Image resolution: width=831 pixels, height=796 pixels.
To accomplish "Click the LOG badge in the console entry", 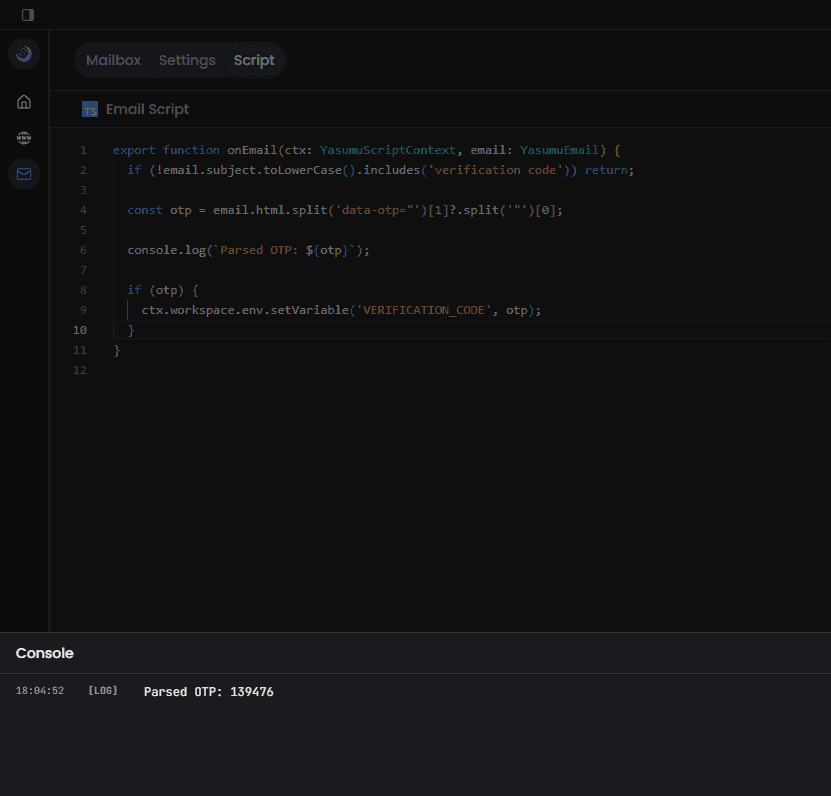I will (102, 690).
